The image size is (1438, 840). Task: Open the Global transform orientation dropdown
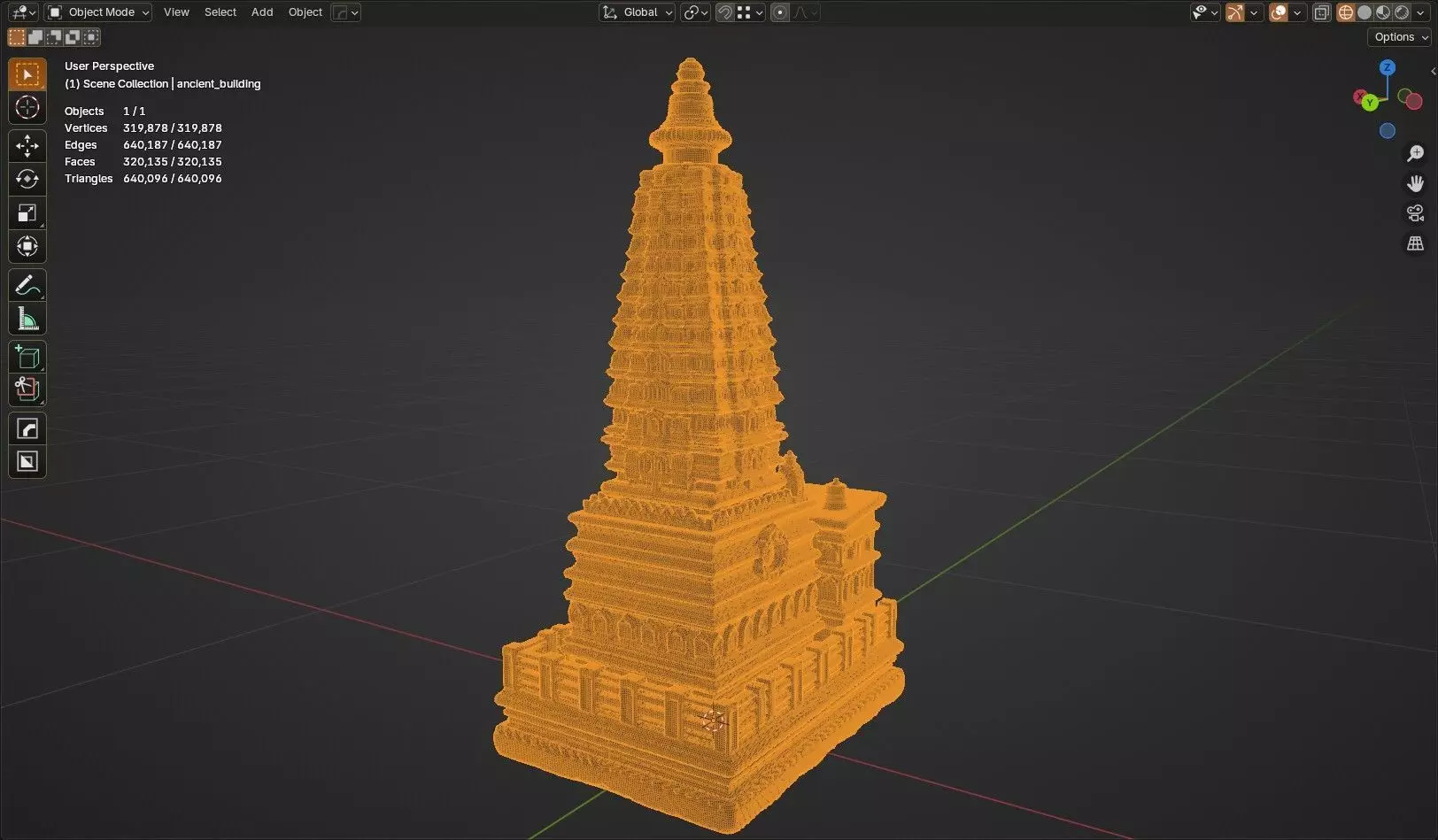point(637,12)
